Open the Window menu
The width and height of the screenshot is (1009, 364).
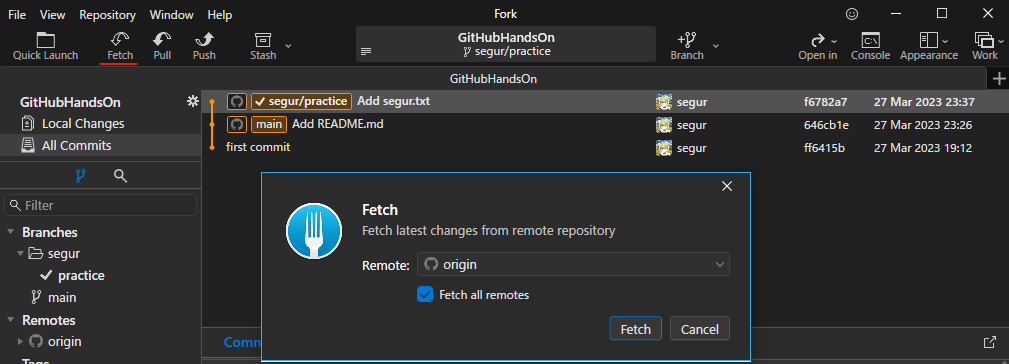(x=171, y=14)
